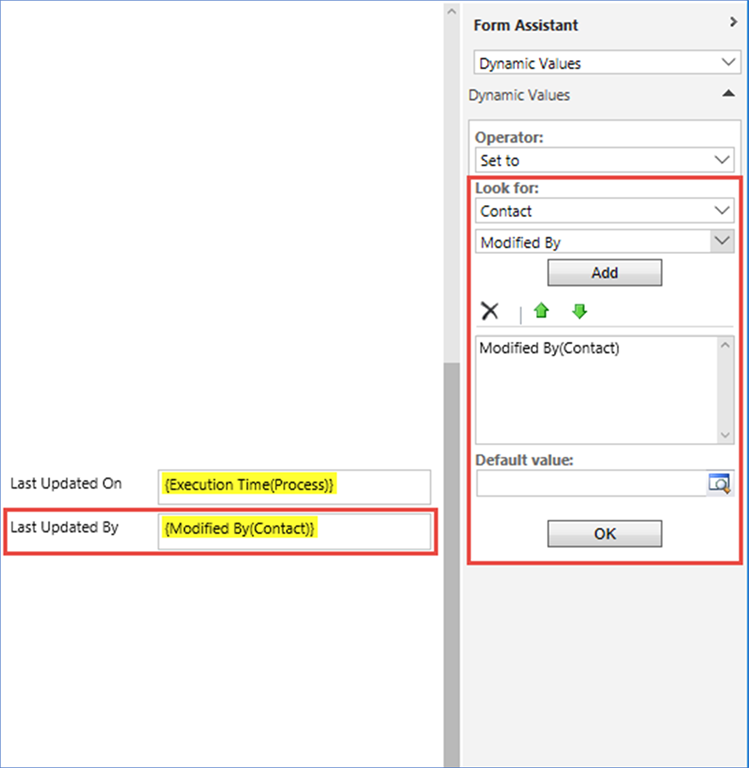Screen dimensions: 749x768
Task: Open the lookup icon beside Default value
Action: [719, 484]
